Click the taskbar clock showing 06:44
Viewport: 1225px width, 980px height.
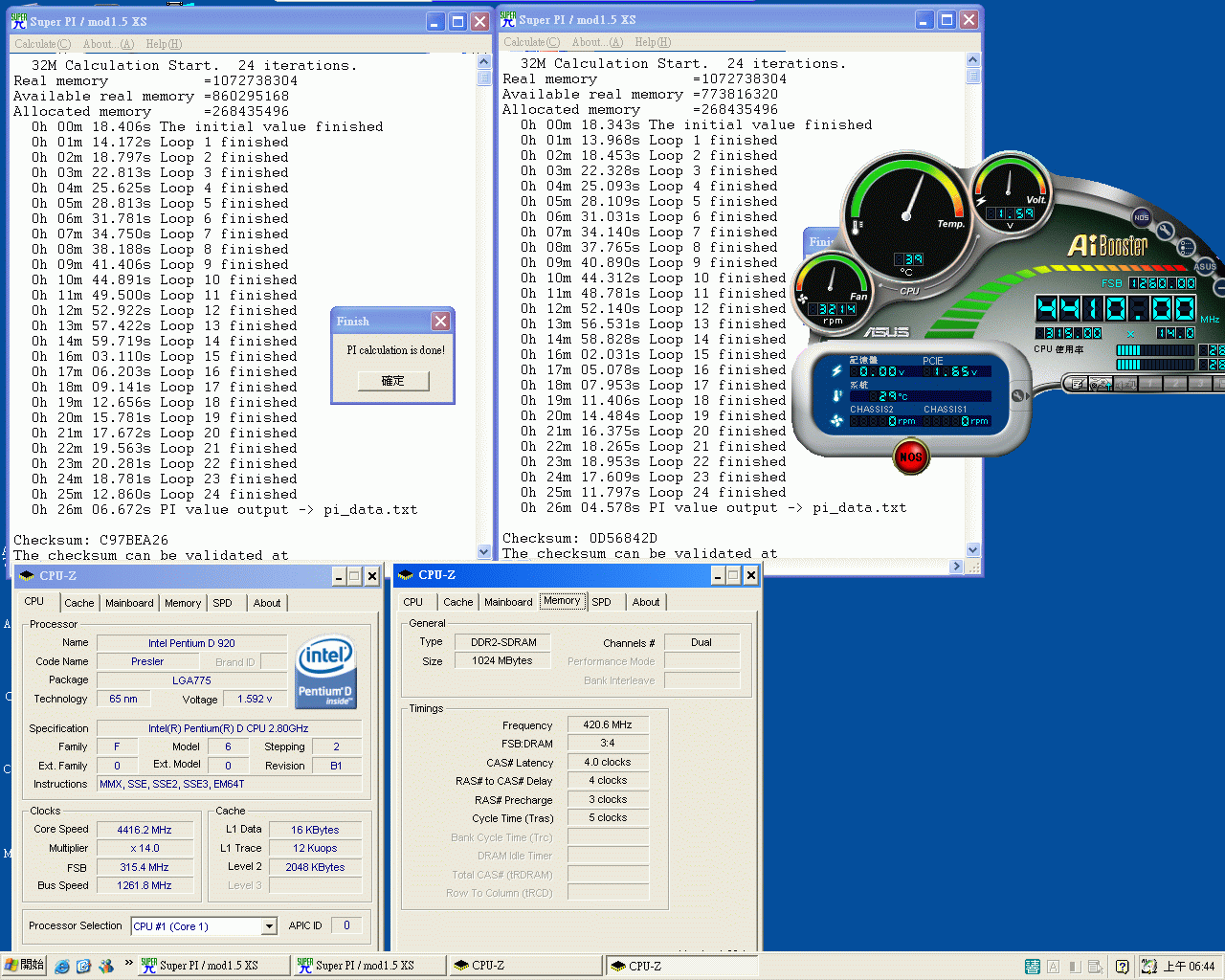click(1189, 967)
